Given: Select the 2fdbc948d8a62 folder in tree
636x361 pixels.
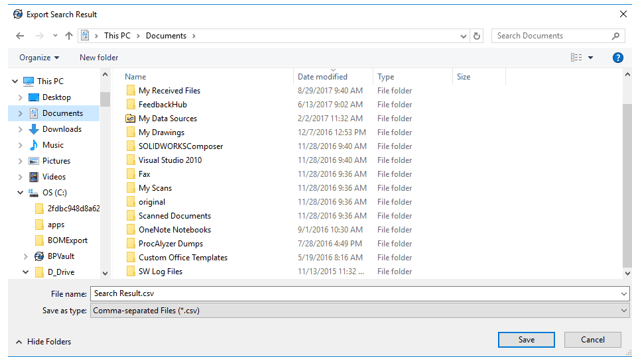Looking at the screenshot, I should (73, 208).
